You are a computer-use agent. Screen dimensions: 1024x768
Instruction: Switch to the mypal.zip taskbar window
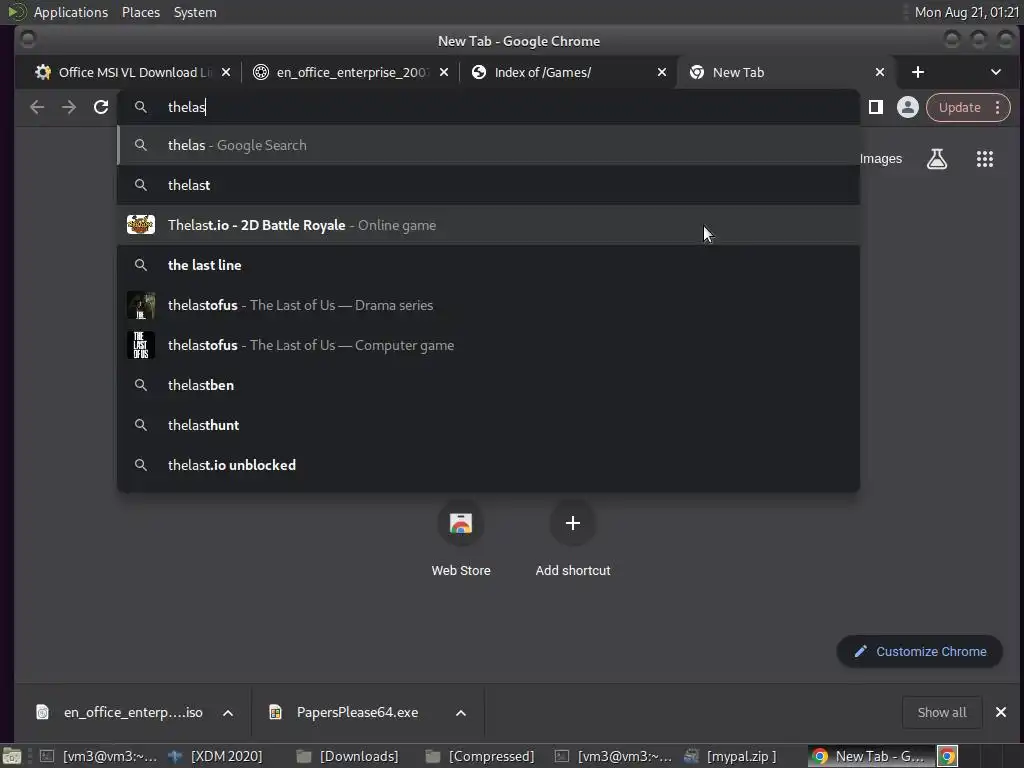tap(730, 756)
